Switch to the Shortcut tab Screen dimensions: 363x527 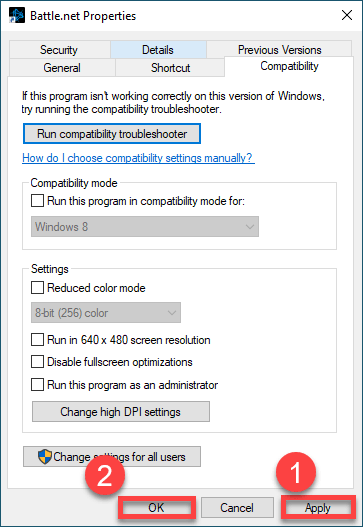tap(170, 68)
